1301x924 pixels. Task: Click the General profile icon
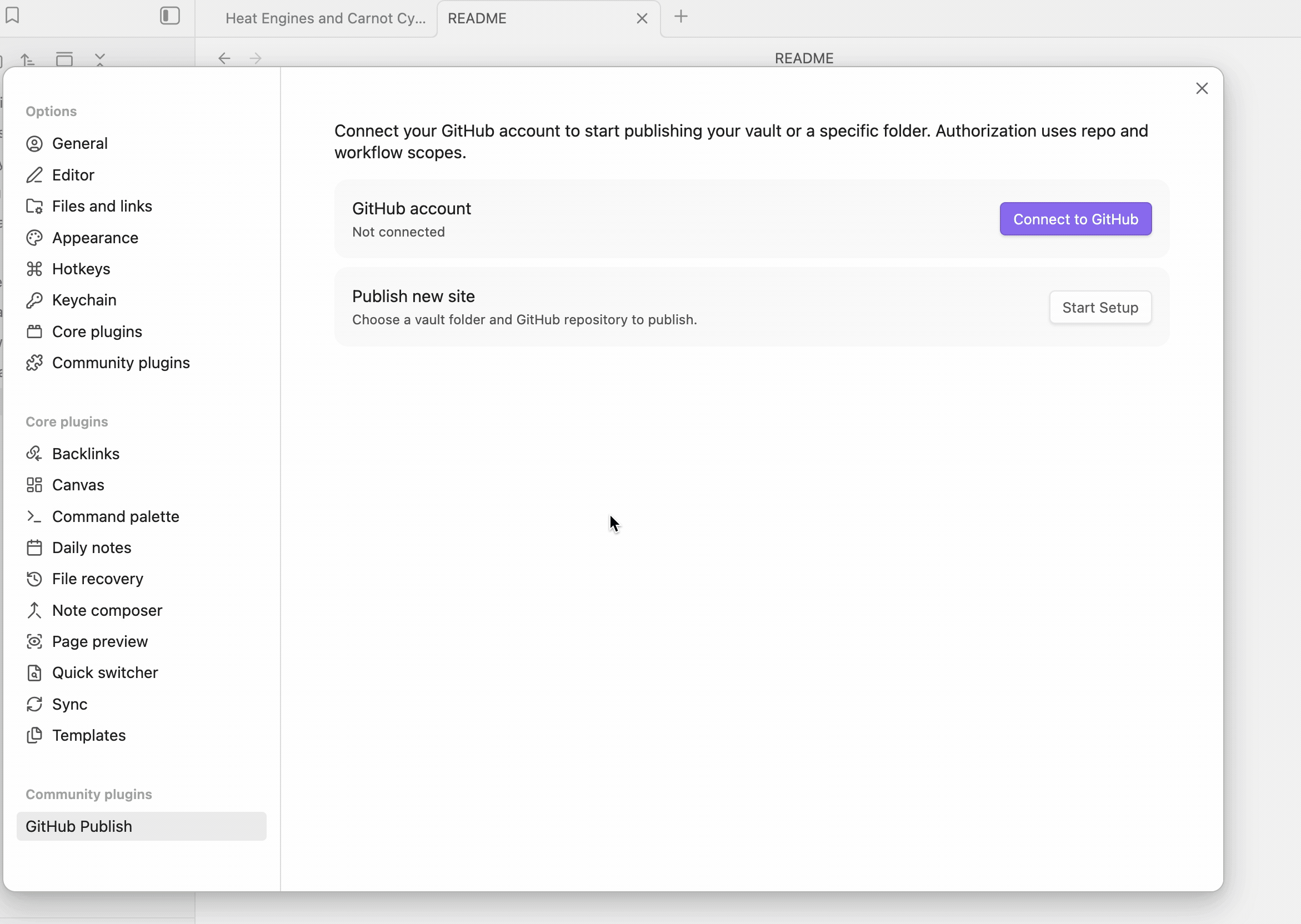34,143
